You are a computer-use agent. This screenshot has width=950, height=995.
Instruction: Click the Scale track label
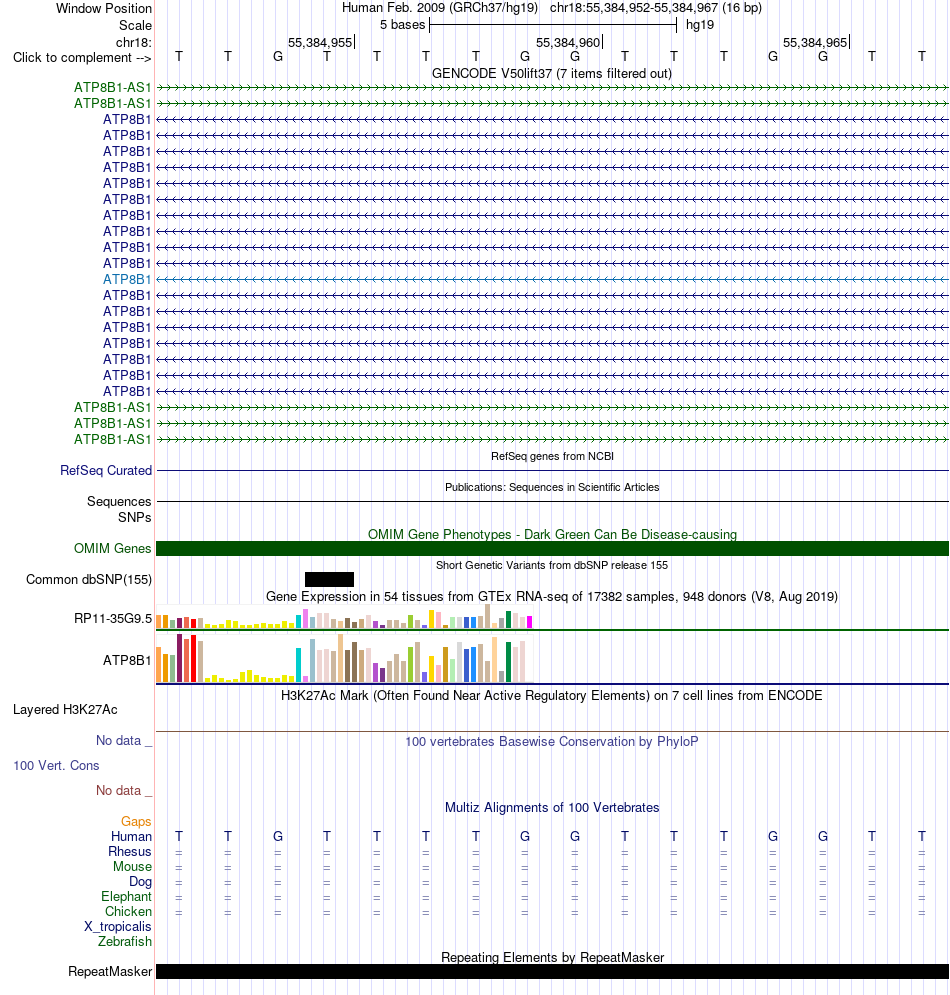click(x=135, y=25)
